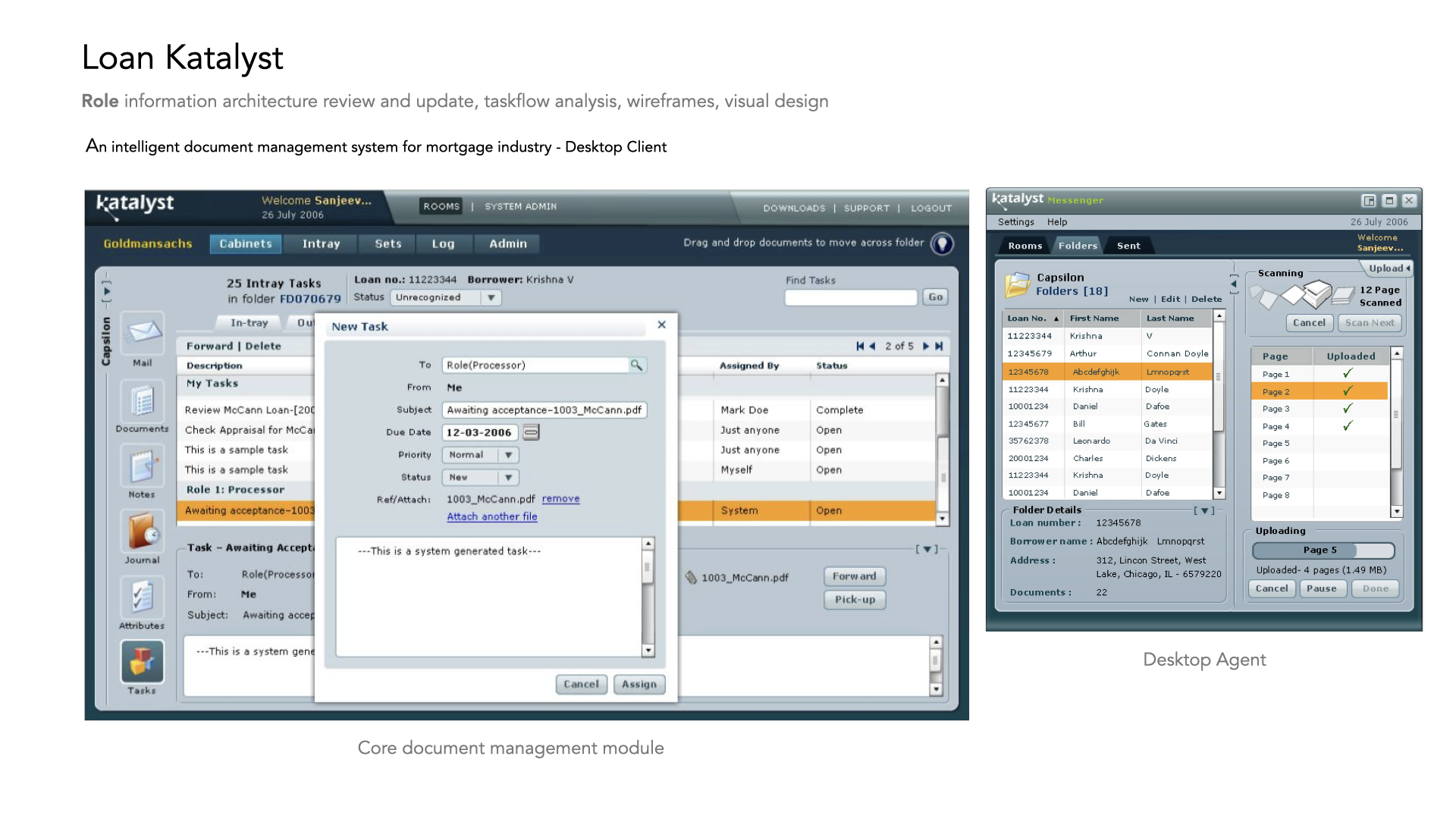1456x819 pixels.
Task: Open the Sent tab in Messenger
Action: click(1128, 246)
